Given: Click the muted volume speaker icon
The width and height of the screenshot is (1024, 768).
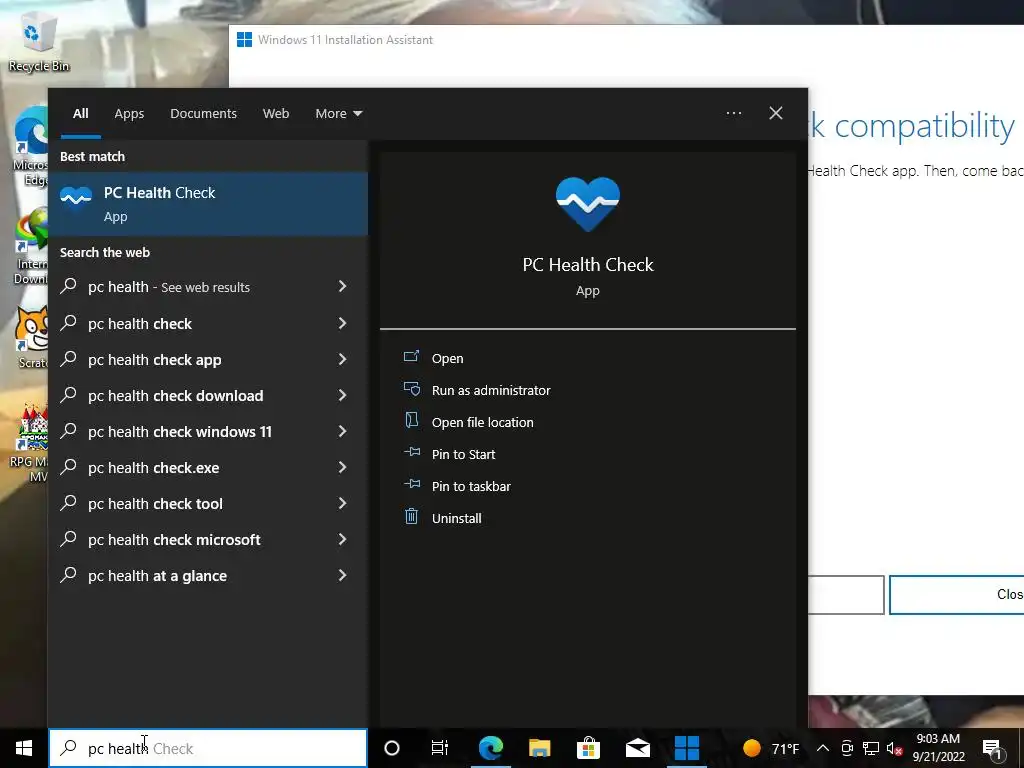Looking at the screenshot, I should coord(894,748).
